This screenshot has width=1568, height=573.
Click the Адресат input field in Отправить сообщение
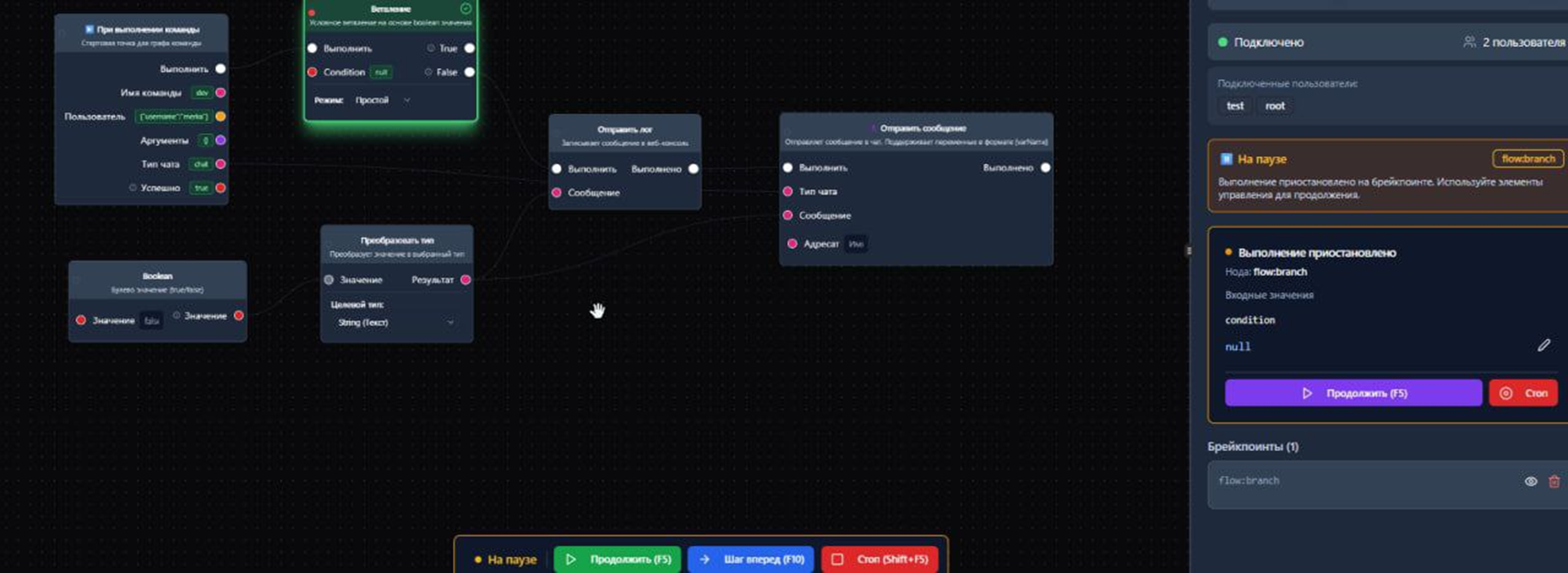856,244
